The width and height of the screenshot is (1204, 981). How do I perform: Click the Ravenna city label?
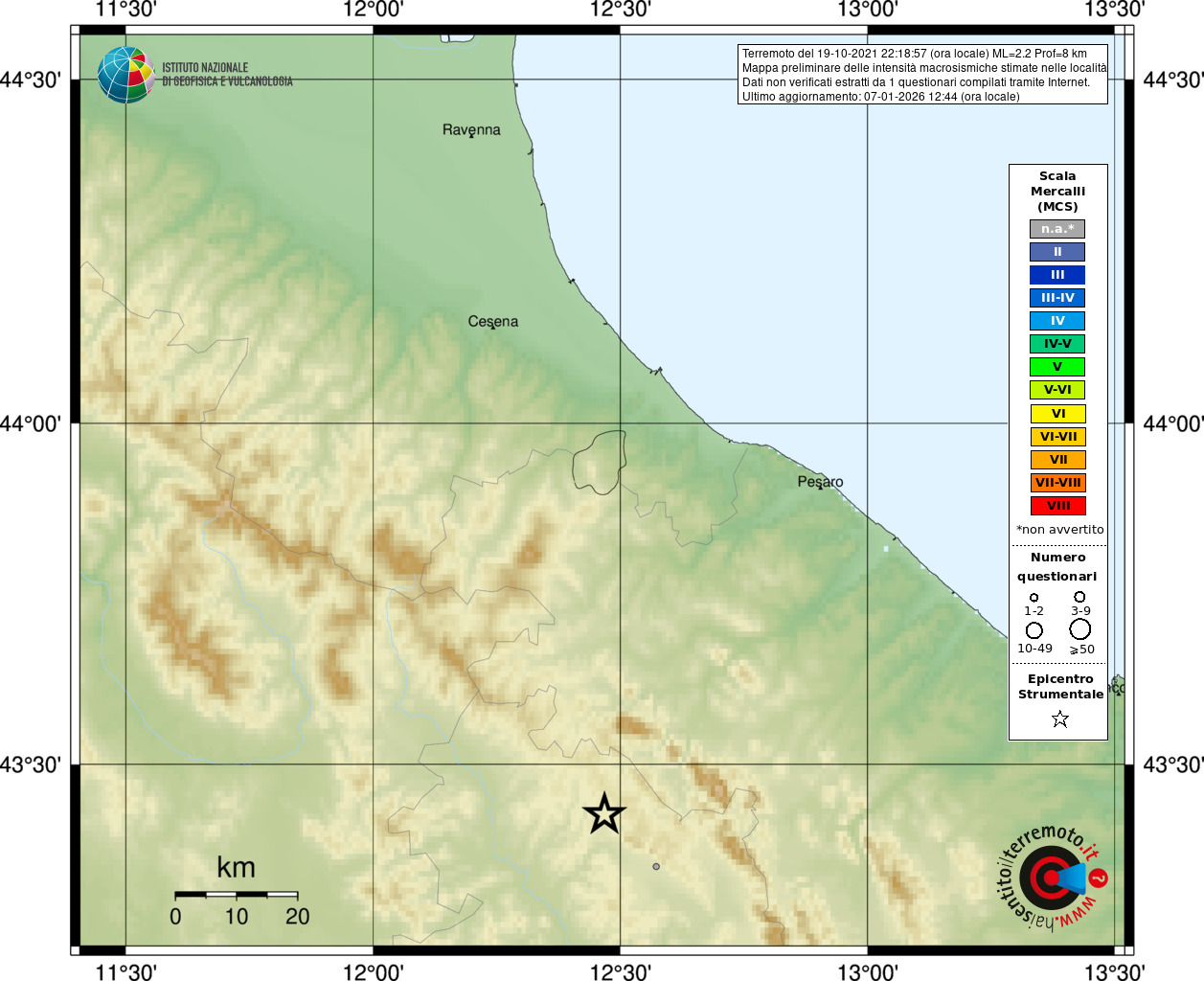pyautogui.click(x=471, y=129)
